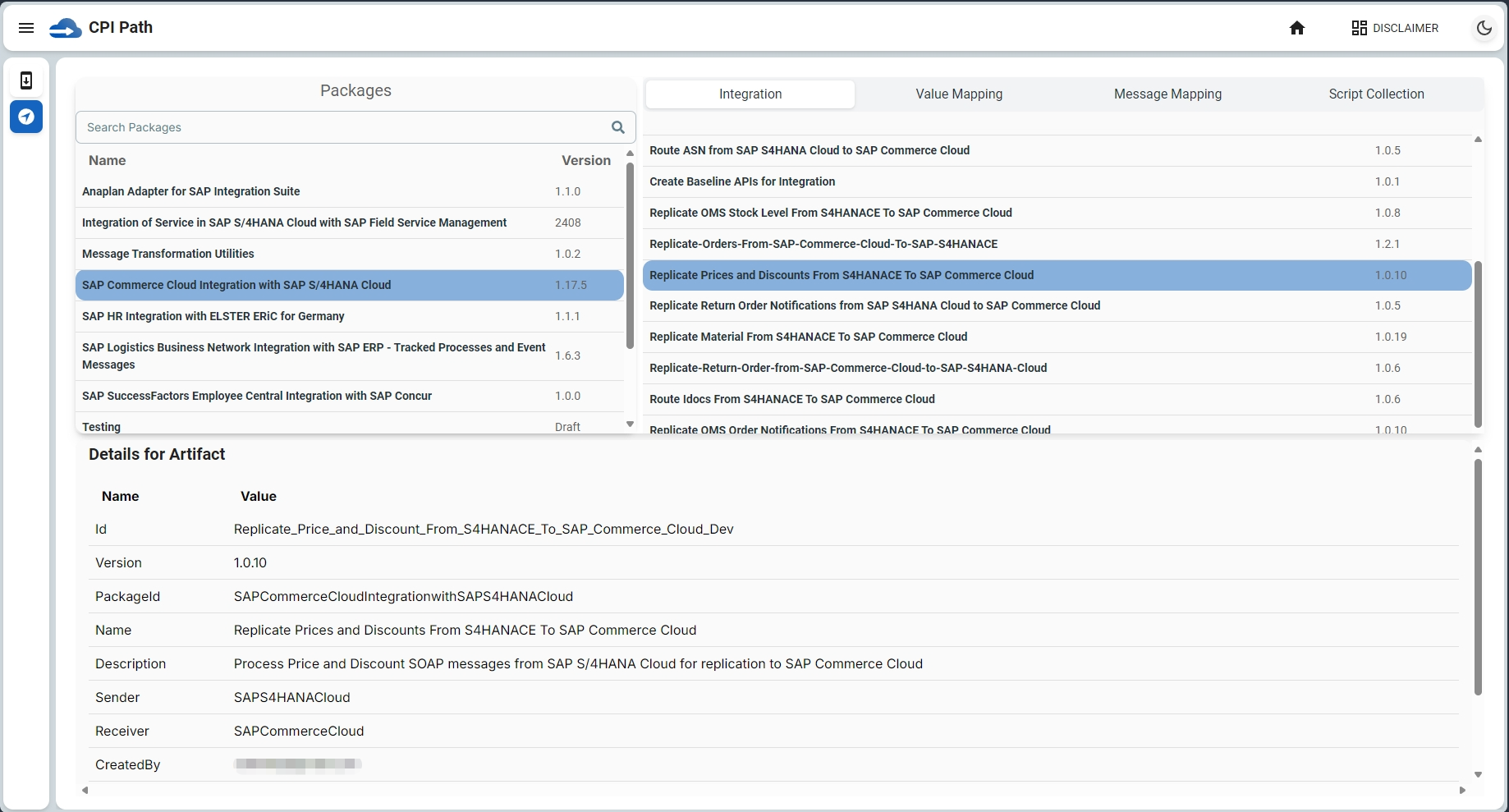Image resolution: width=1509 pixels, height=812 pixels.
Task: Click packages list scroll down arrow
Action: coord(630,424)
